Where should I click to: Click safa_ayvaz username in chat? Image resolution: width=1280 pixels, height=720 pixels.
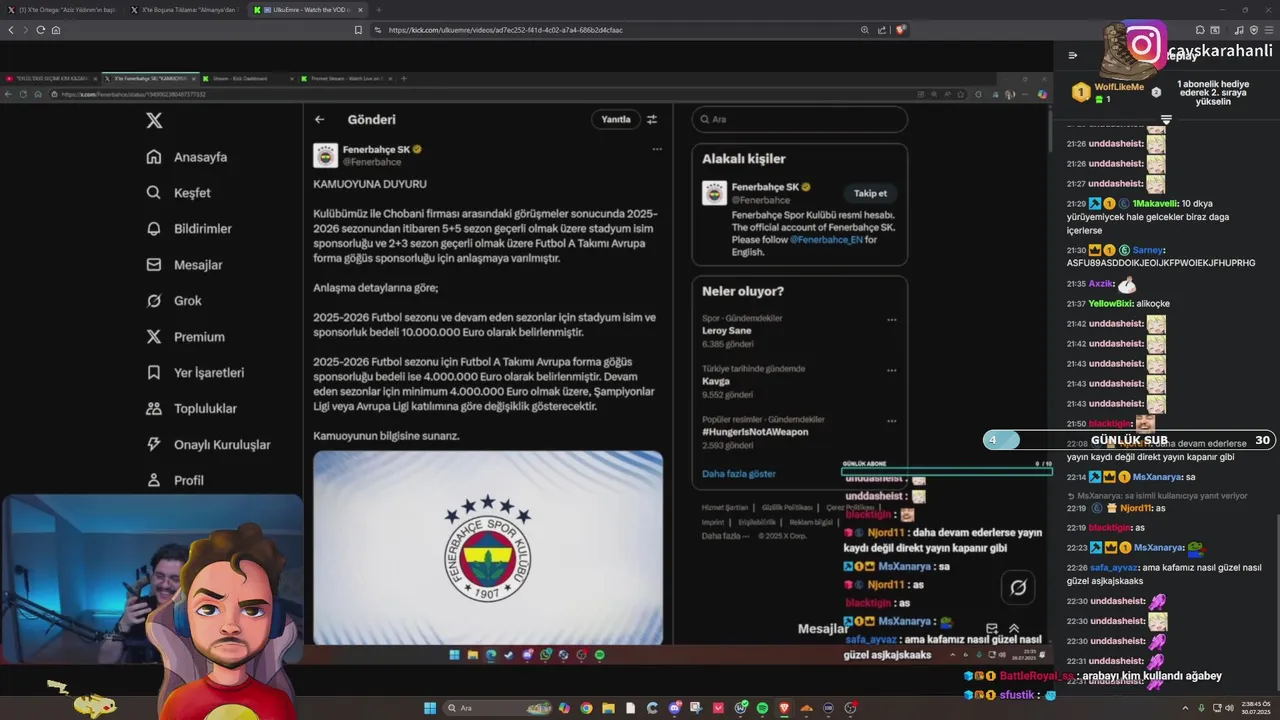[1114, 568]
